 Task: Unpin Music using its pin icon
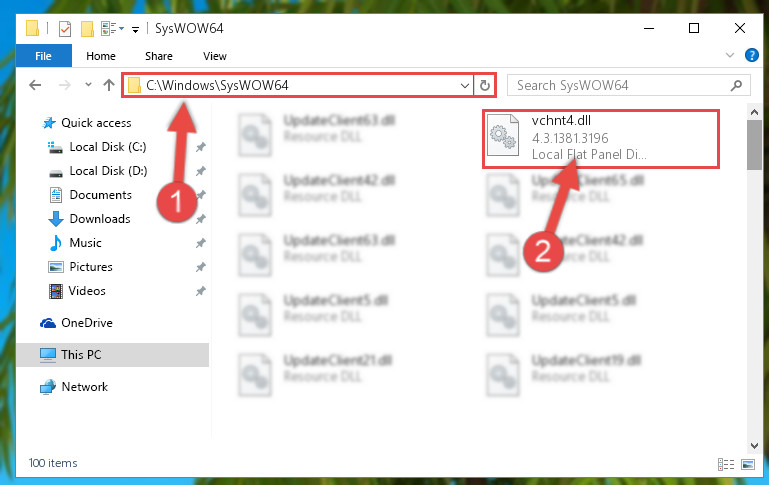click(201, 243)
